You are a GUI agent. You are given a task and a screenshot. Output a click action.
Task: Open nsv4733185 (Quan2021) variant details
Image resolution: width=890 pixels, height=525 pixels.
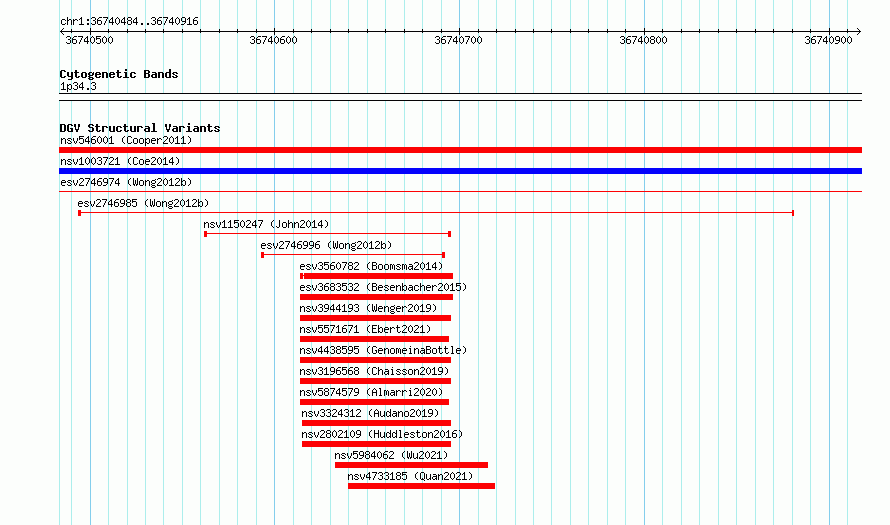pos(410,476)
